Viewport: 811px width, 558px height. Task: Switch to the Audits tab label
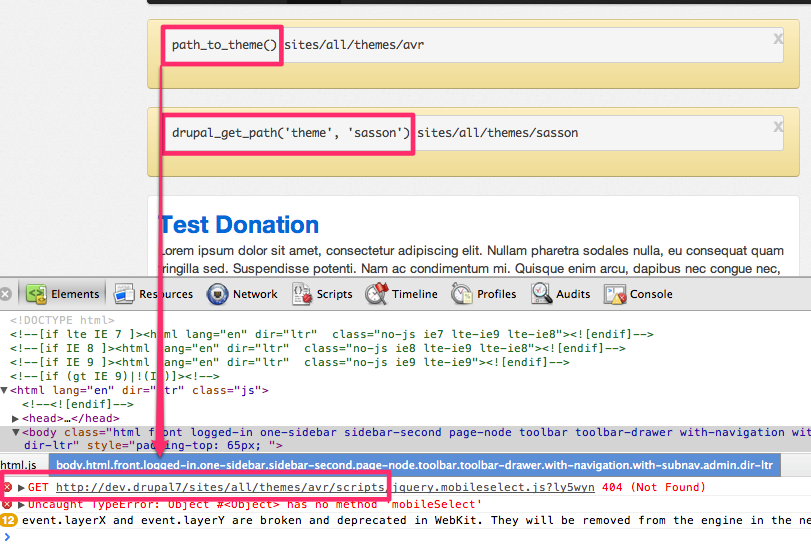click(573, 294)
